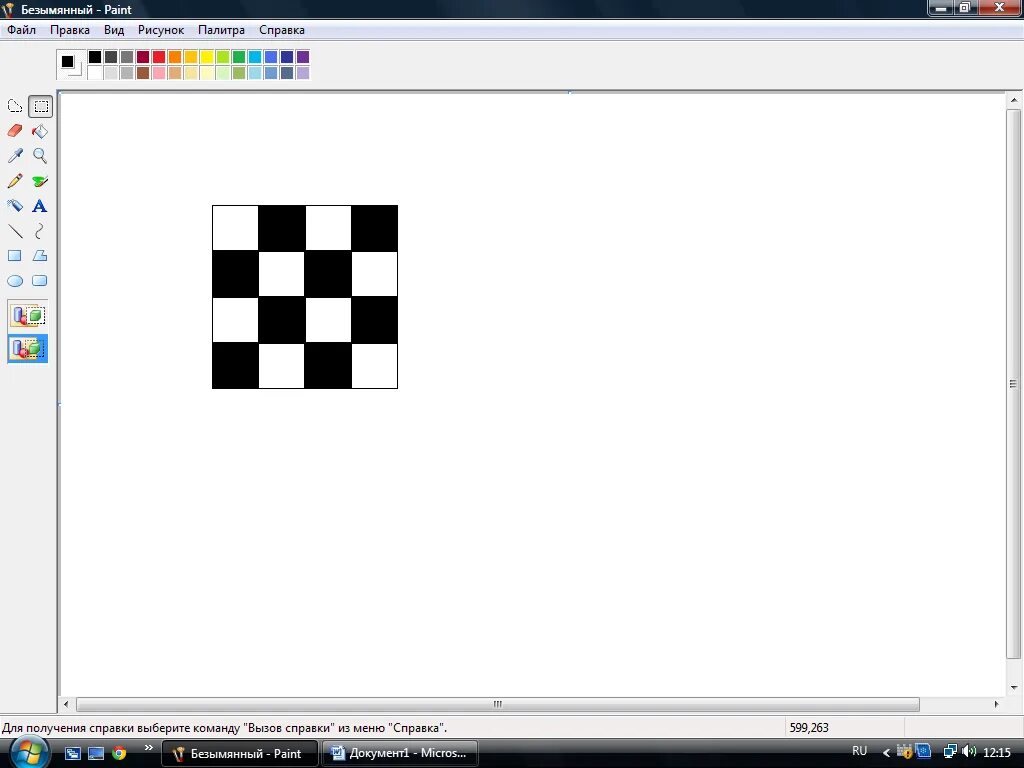Pick the white palette color
1024x768 pixels.
95,72
